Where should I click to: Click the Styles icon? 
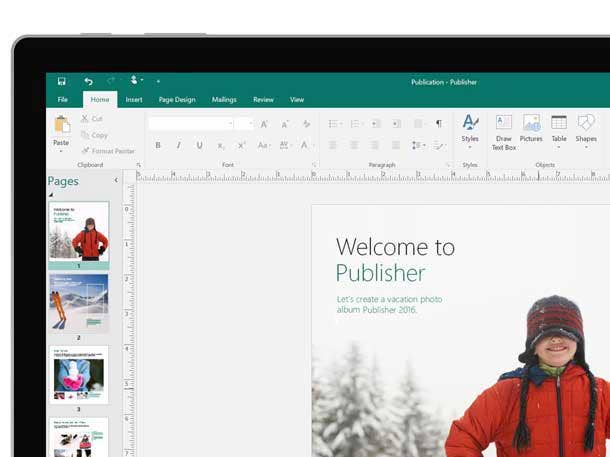coord(470,129)
